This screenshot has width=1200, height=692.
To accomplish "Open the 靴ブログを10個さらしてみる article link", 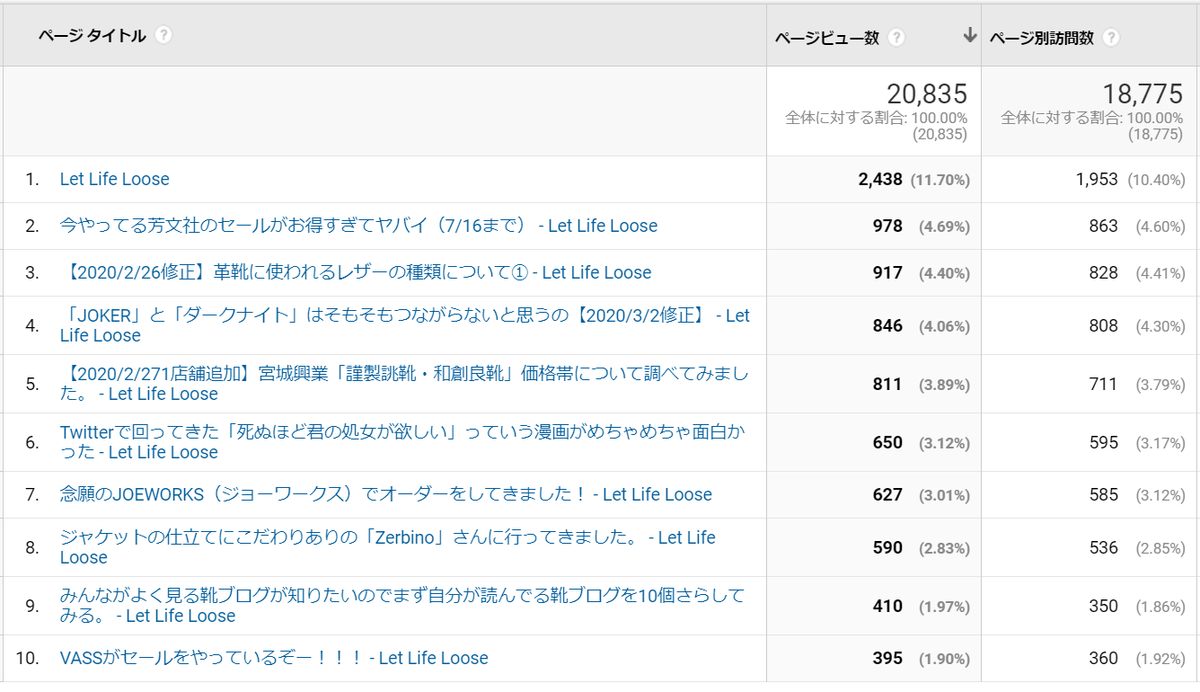I will pos(402,605).
